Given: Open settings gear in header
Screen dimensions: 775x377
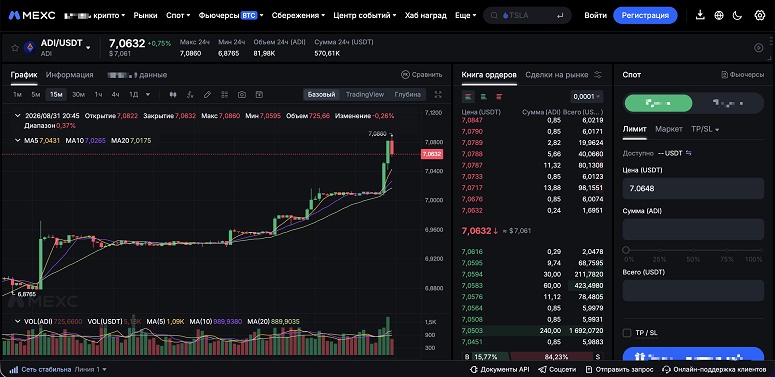Looking at the screenshot, I should pyautogui.click(x=760, y=15).
